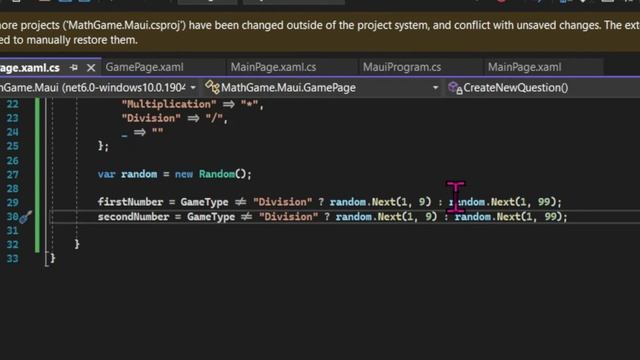Click the class icon beside MathGame.Maui.GamePage

pos(212,87)
